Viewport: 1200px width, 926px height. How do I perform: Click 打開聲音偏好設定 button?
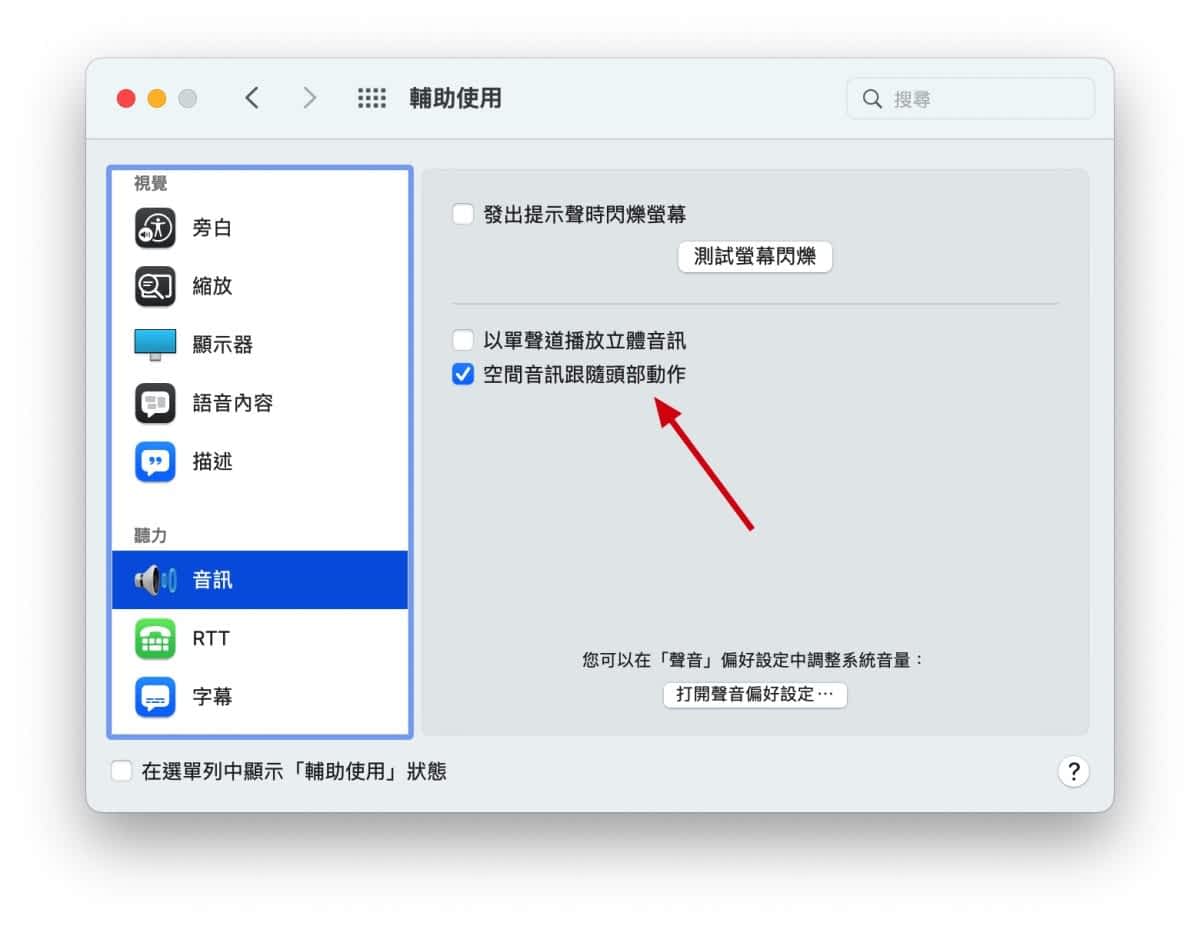(755, 694)
